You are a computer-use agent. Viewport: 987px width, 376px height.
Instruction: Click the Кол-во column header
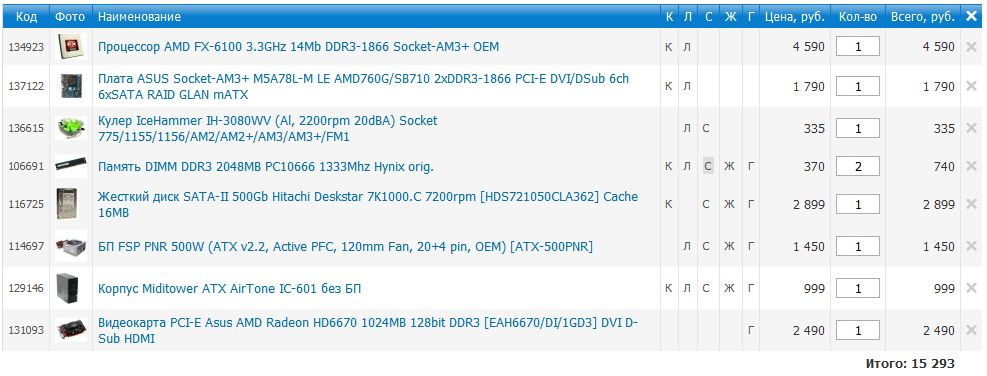pos(857,17)
